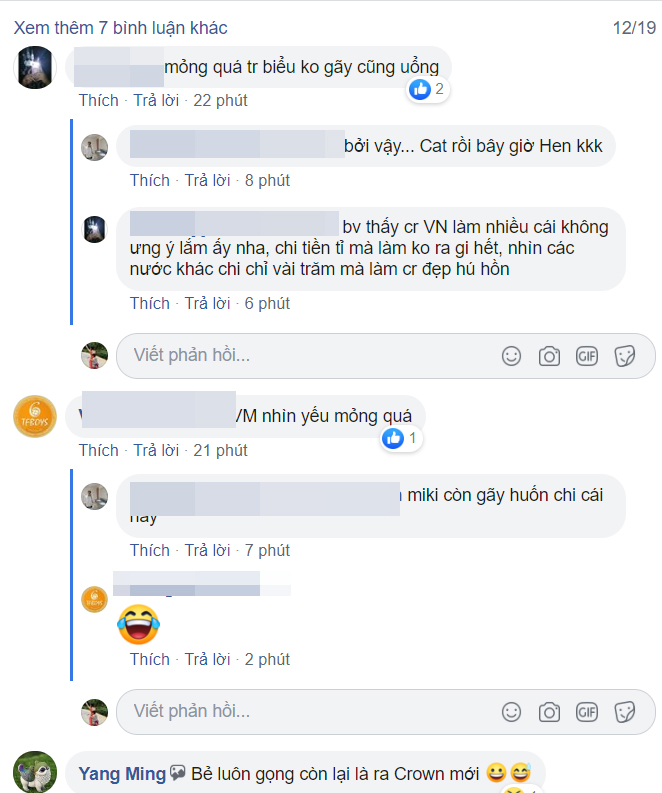
Task: Click emoji icon in the lower reply box
Action: click(511, 712)
